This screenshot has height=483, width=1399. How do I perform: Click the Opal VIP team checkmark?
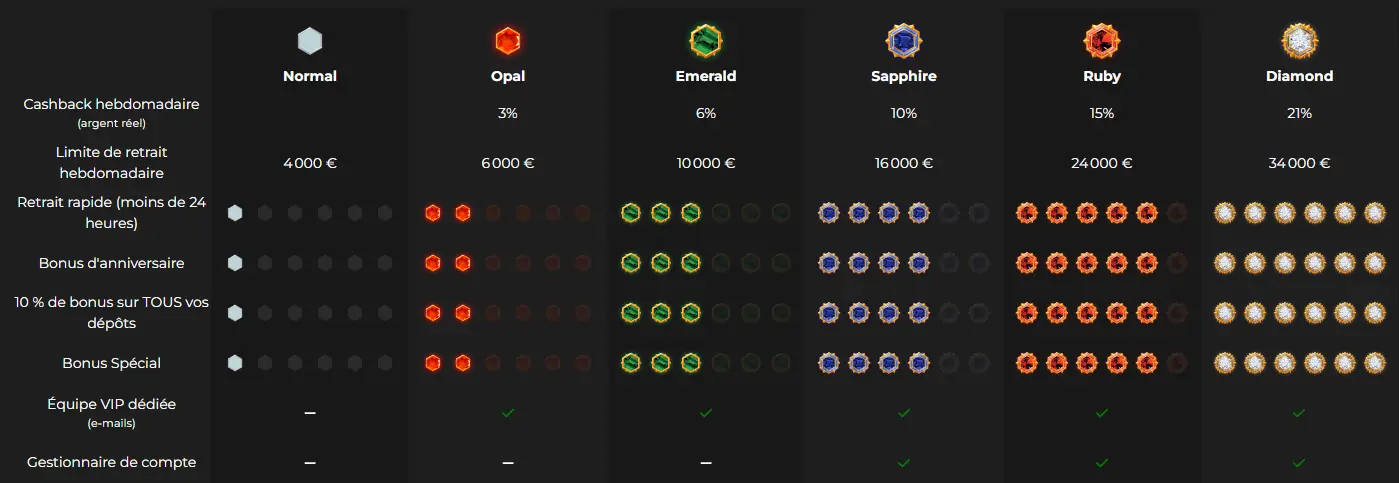pyautogui.click(x=508, y=412)
